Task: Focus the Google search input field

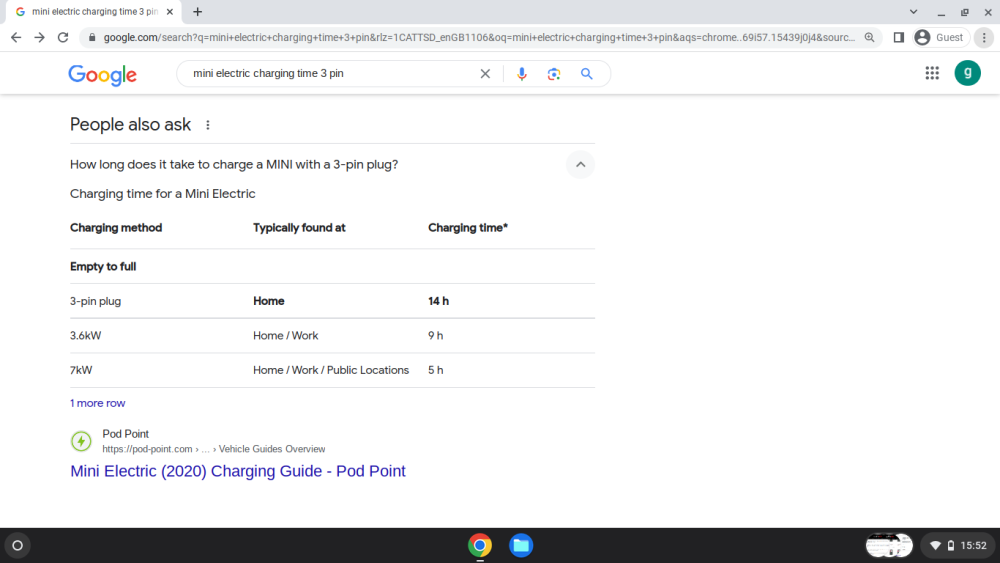Action: coord(332,73)
